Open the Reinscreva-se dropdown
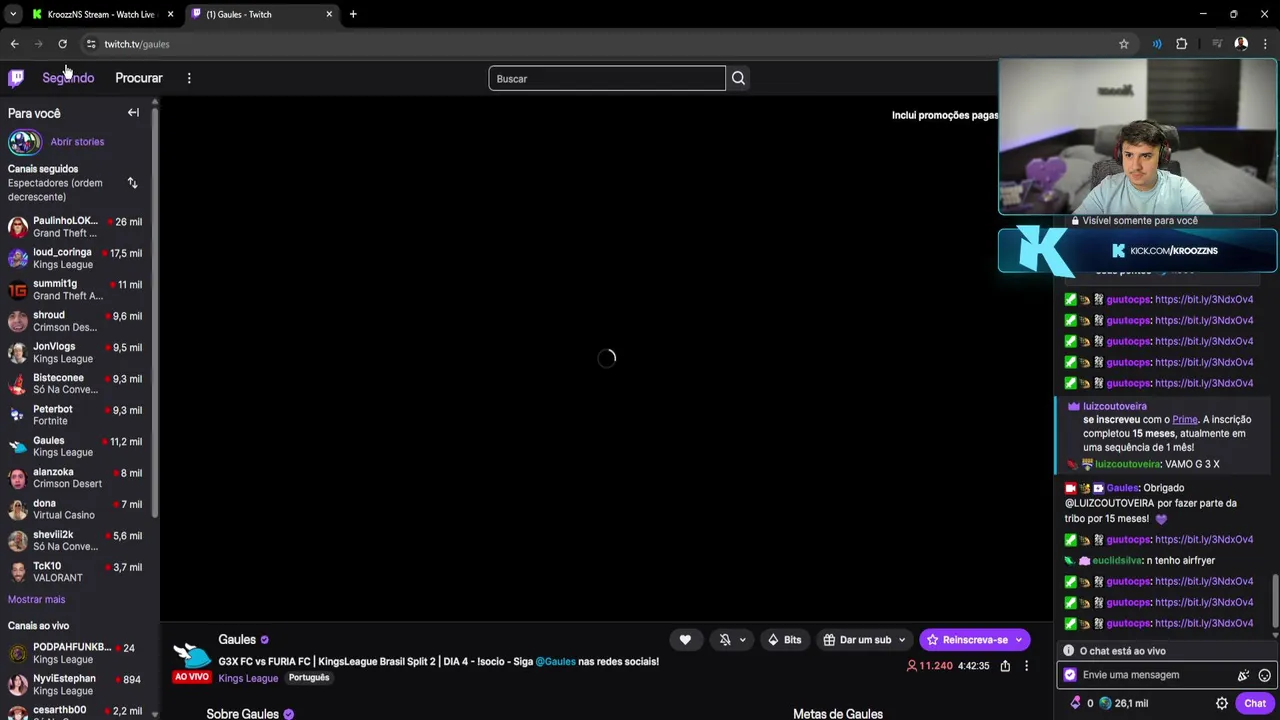The image size is (1280, 720). (975, 640)
